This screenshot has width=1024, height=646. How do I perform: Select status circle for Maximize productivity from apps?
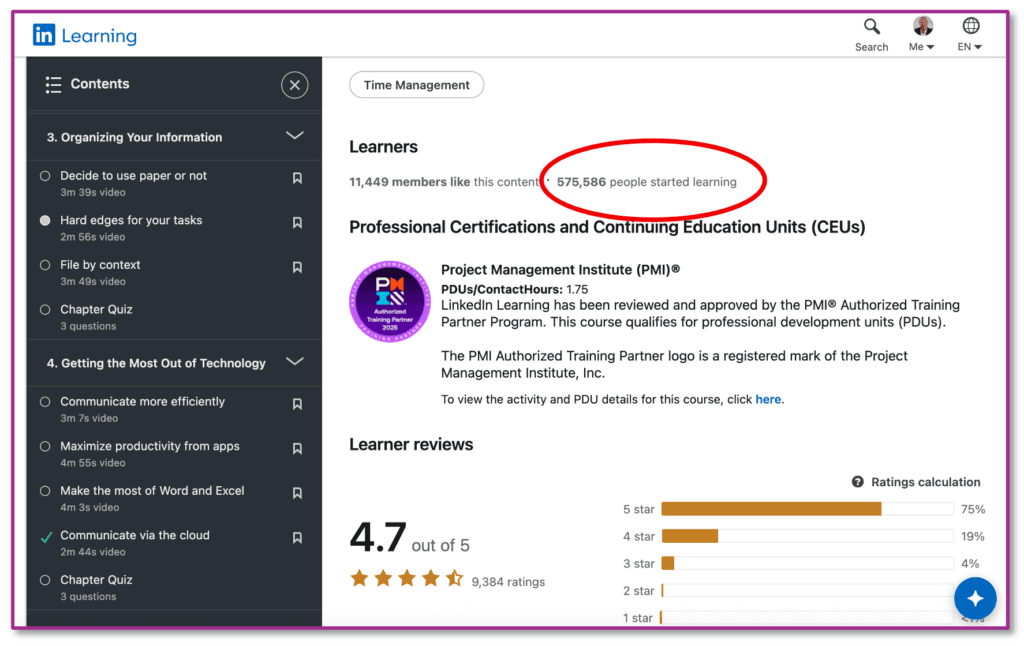pyautogui.click(x=45, y=446)
